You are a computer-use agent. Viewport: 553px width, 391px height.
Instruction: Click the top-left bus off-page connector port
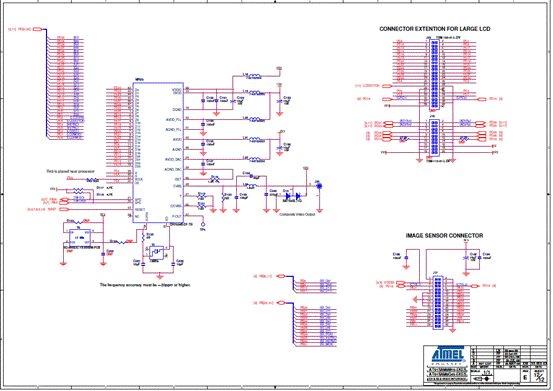point(38,29)
